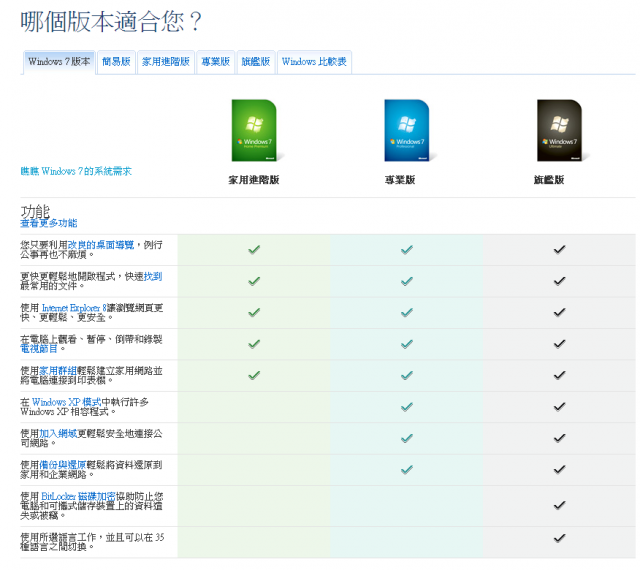The width and height of the screenshot is (640, 570).
Task: Click the green Home Premium box image
Action: [256, 130]
